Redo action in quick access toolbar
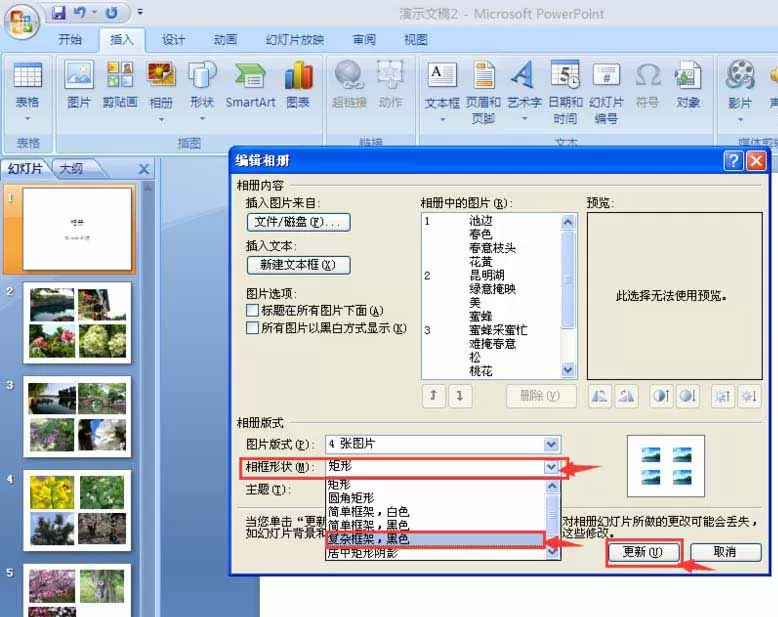Image resolution: width=778 pixels, height=617 pixels. click(112, 12)
